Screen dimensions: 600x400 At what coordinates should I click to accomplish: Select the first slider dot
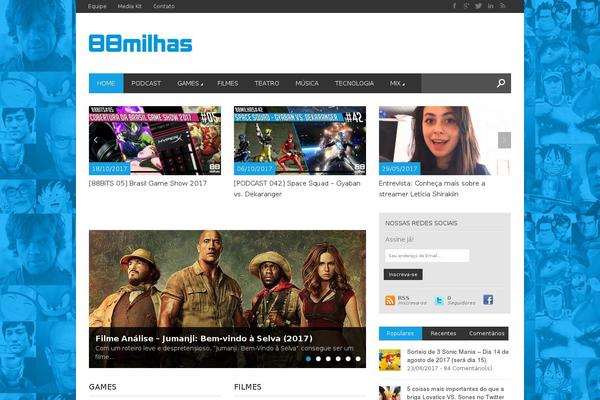308,359
